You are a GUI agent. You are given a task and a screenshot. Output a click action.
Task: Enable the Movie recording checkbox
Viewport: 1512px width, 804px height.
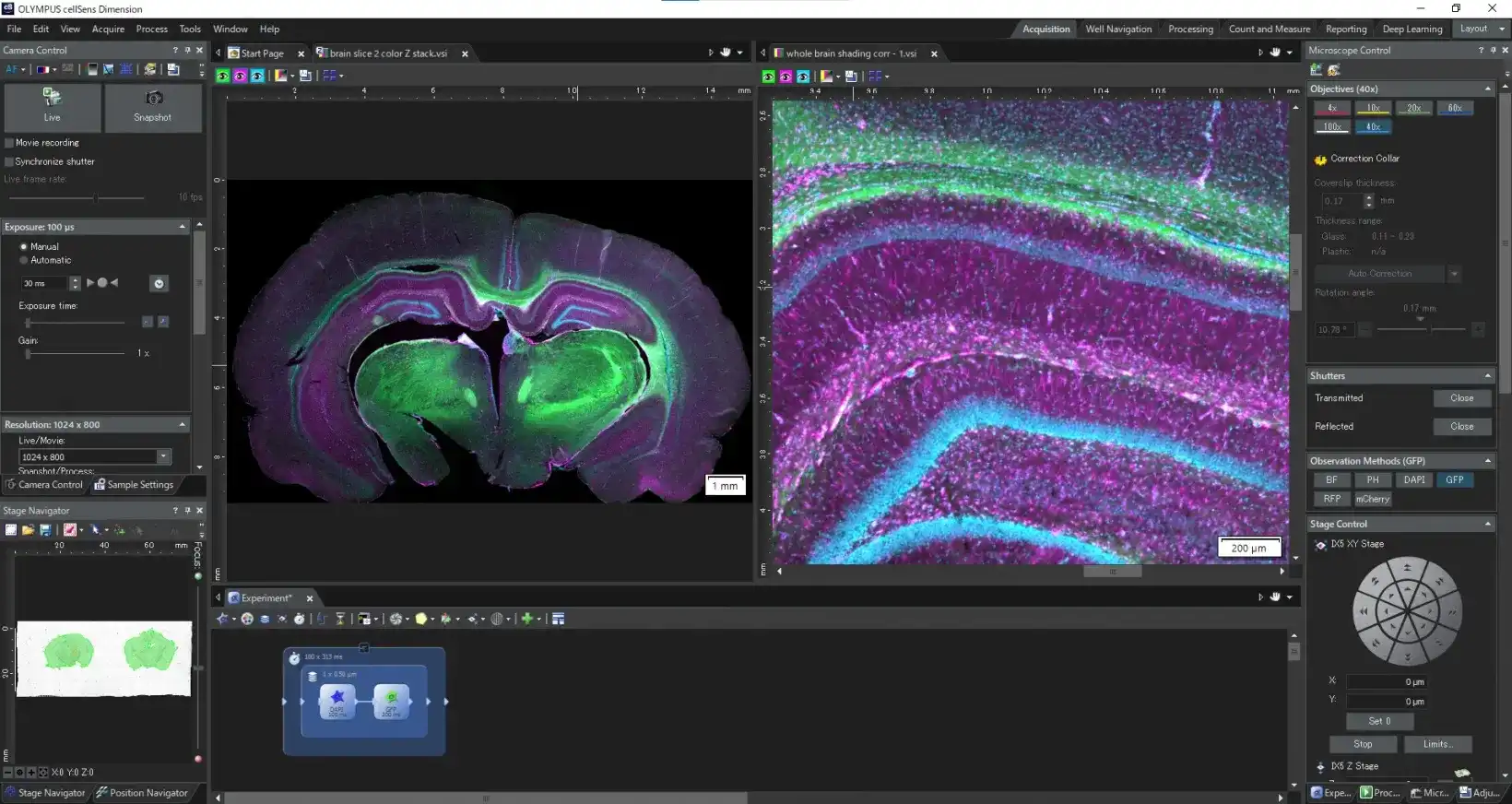click(9, 143)
